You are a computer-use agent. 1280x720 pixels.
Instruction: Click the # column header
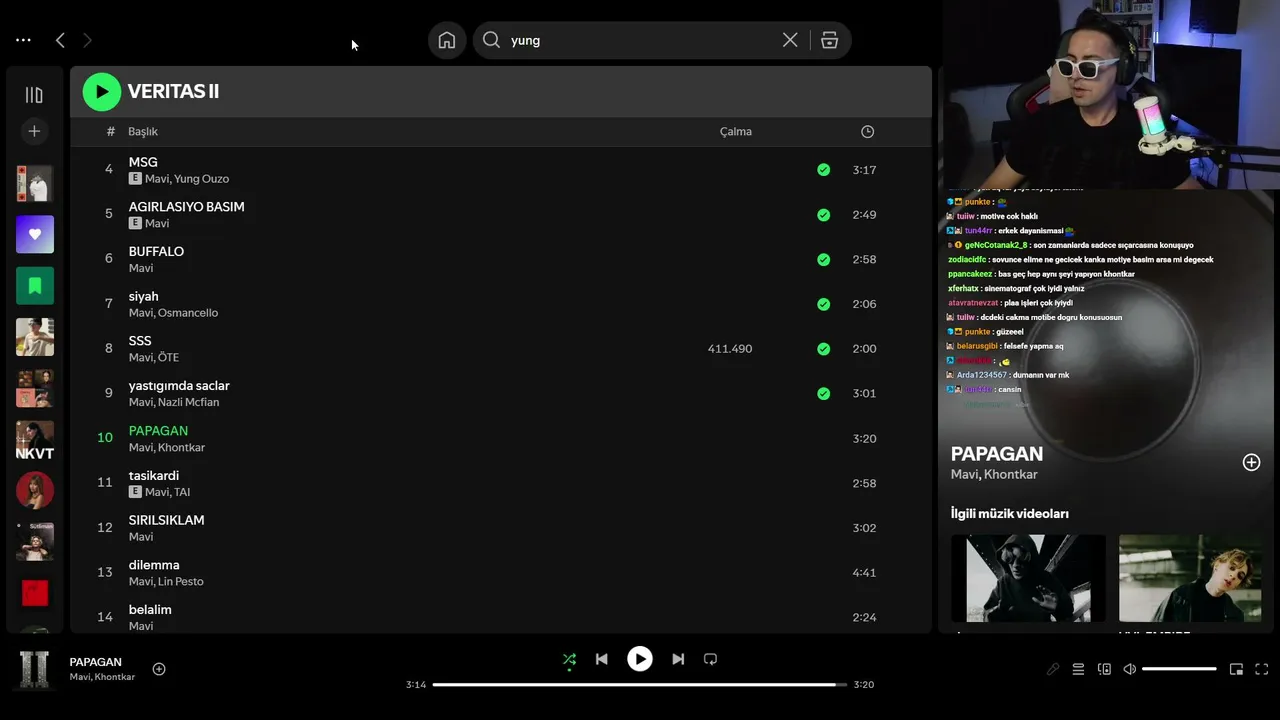click(110, 132)
